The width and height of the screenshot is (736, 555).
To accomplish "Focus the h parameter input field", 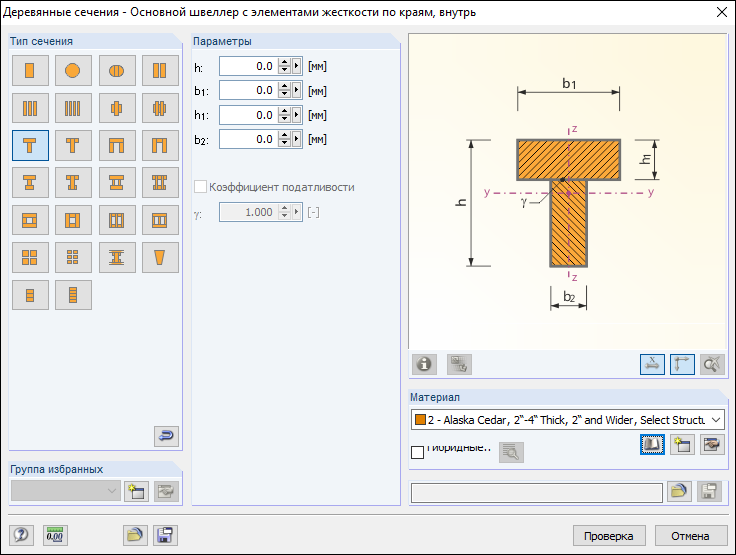I will pos(249,66).
